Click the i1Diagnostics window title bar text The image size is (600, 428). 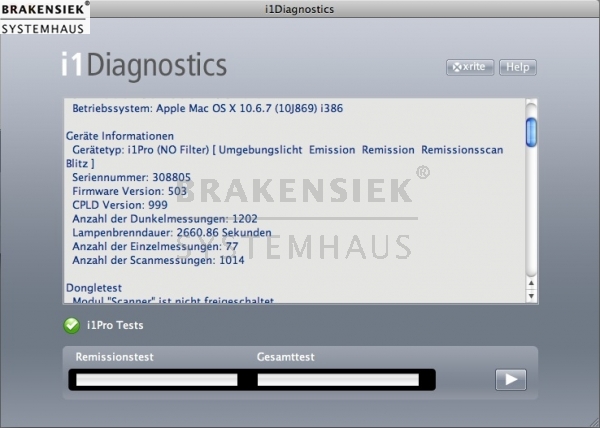(300, 9)
